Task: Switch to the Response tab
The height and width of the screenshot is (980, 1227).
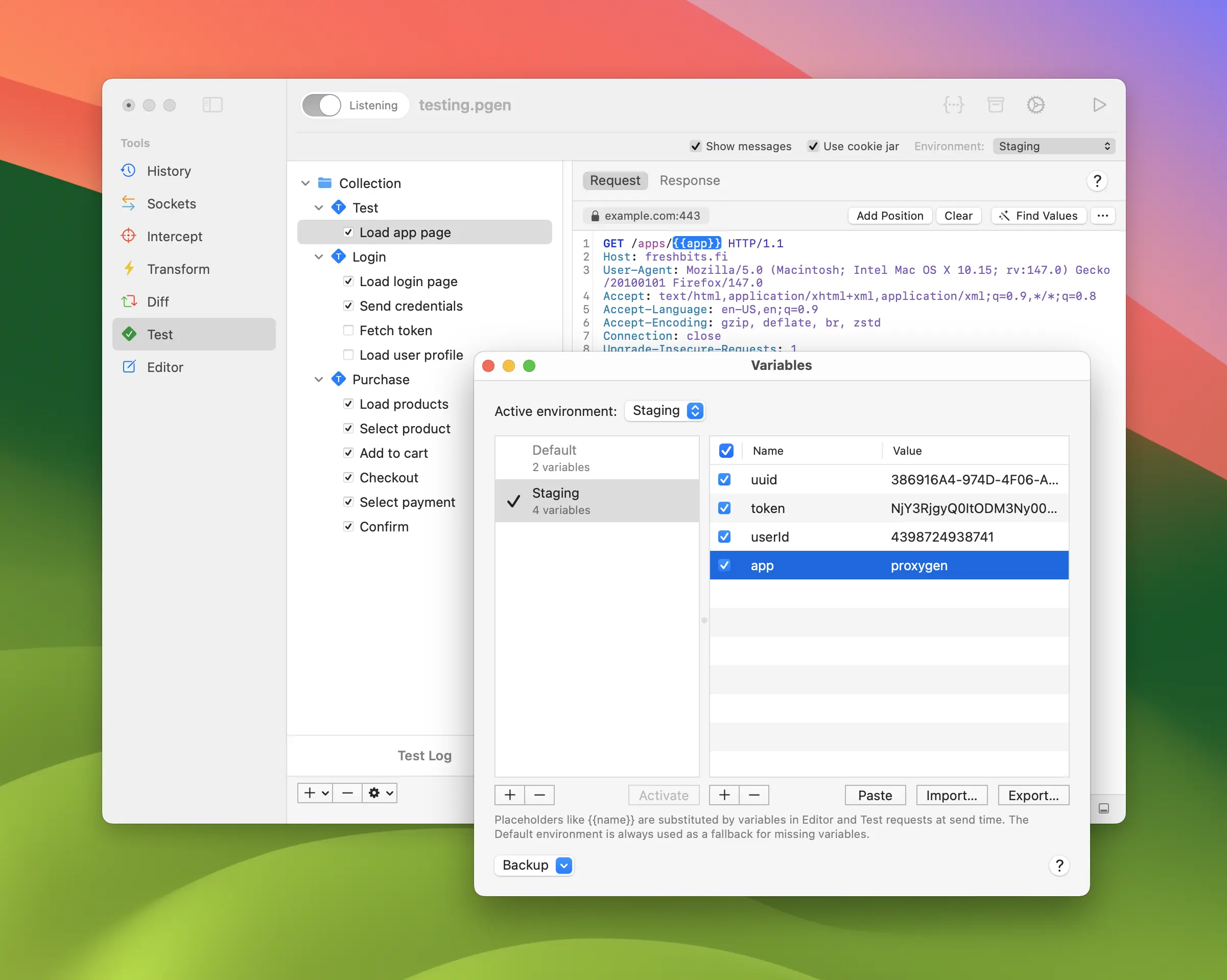Action: [689, 180]
